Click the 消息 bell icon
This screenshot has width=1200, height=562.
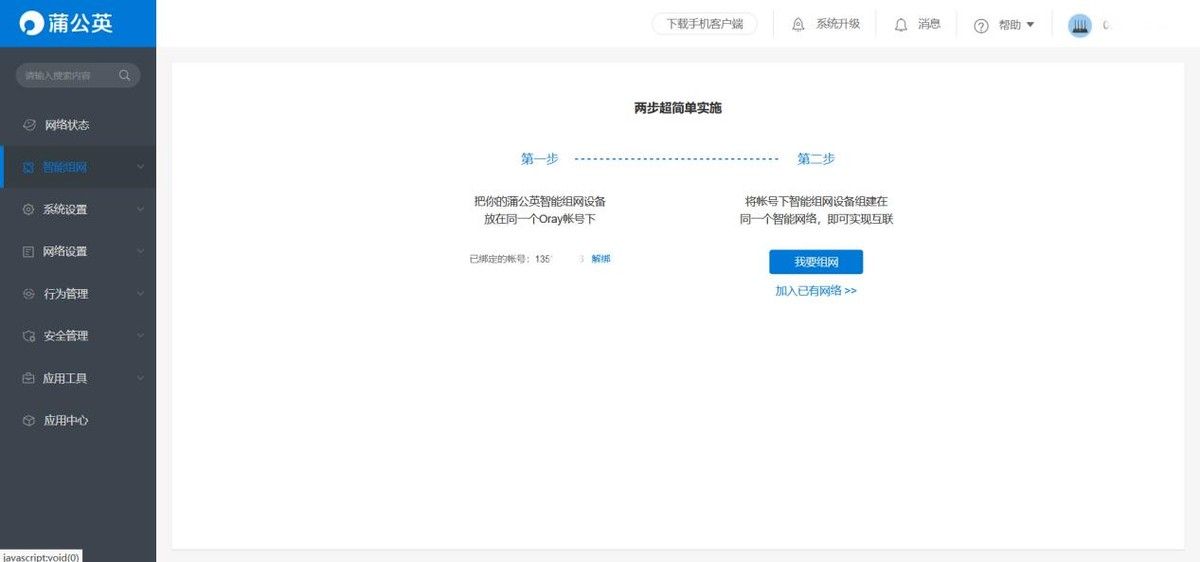[x=901, y=24]
